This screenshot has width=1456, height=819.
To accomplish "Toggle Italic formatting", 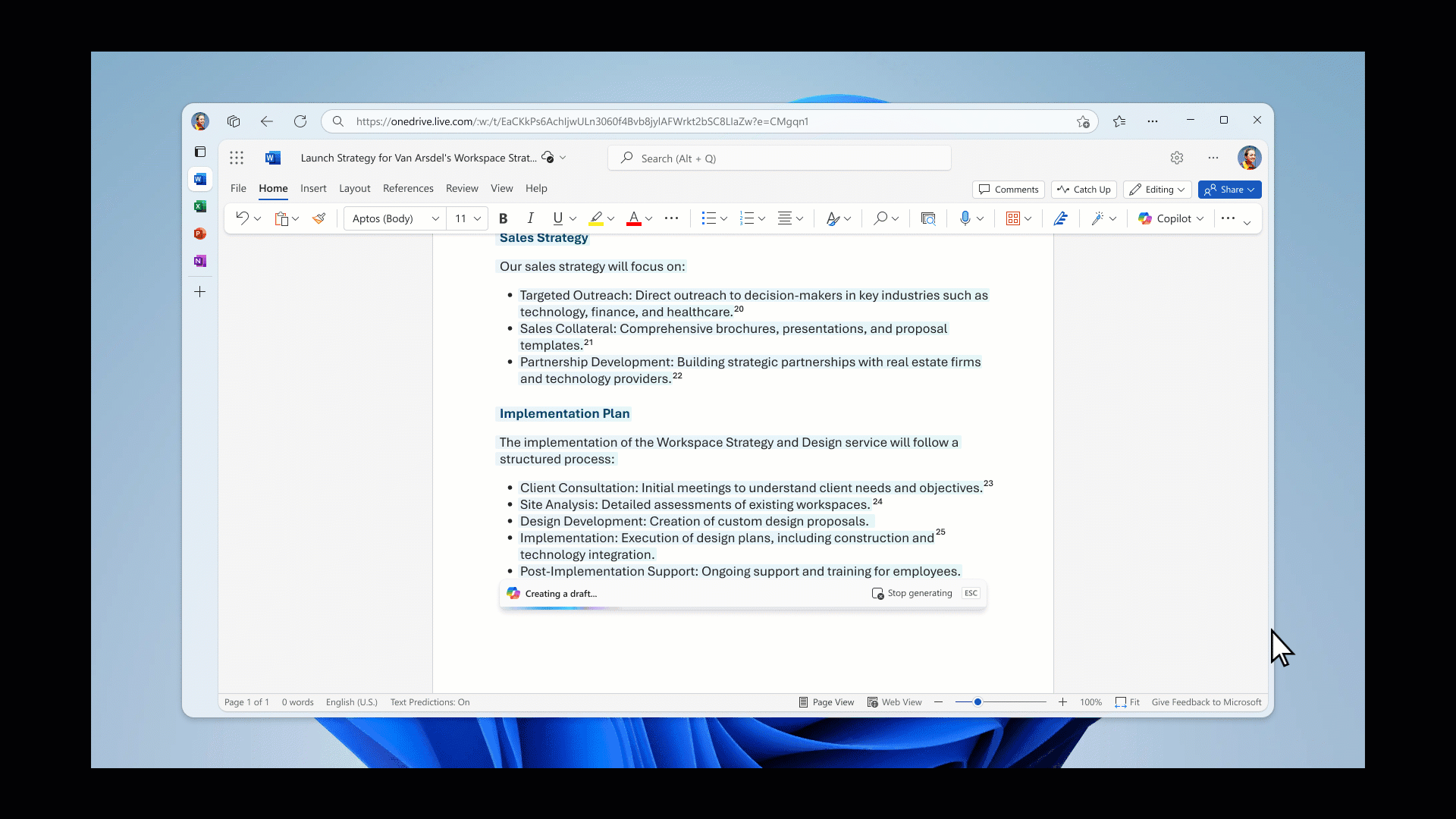I will 531,218.
